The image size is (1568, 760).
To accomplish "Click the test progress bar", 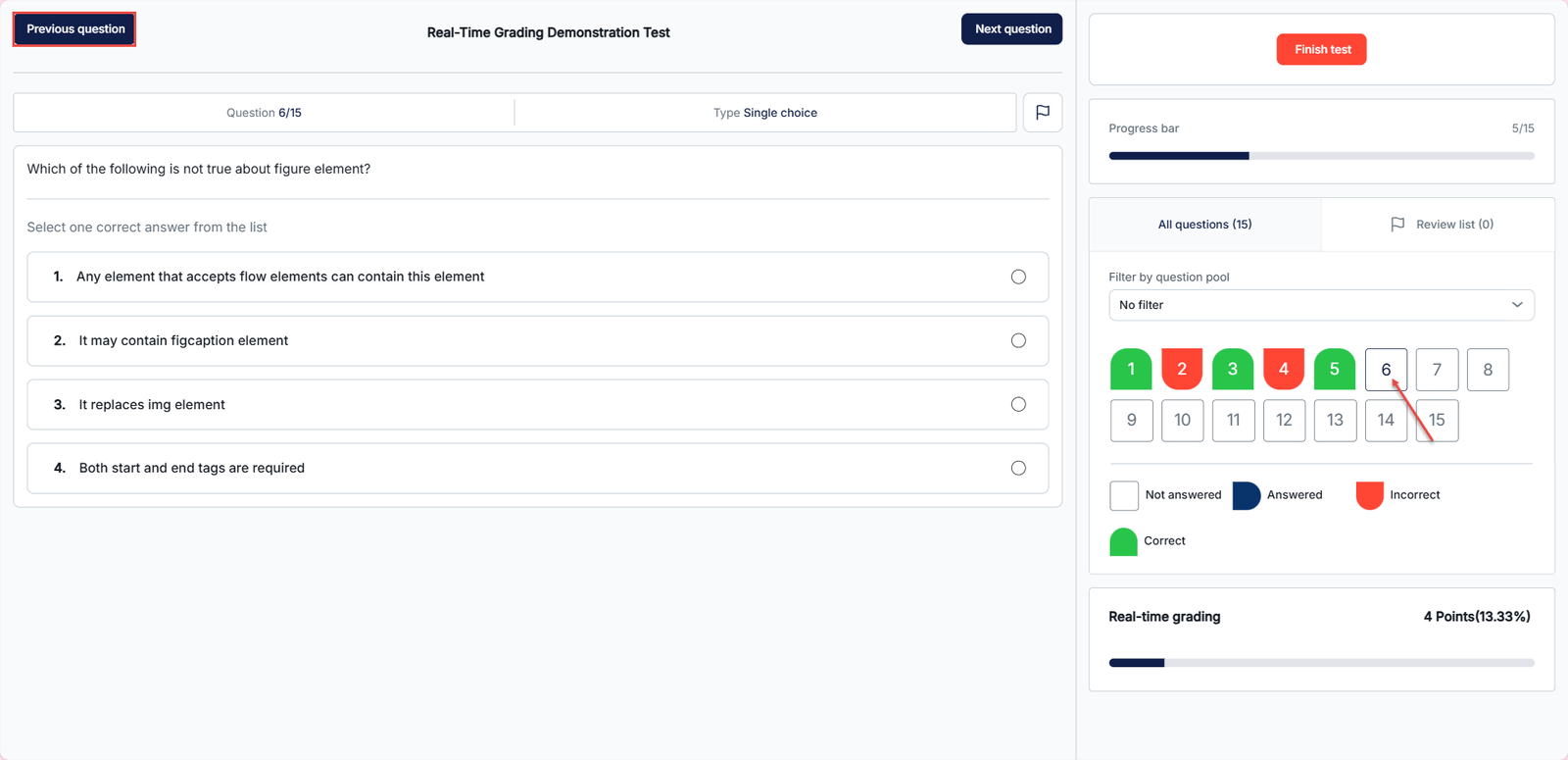I will (x=1321, y=156).
